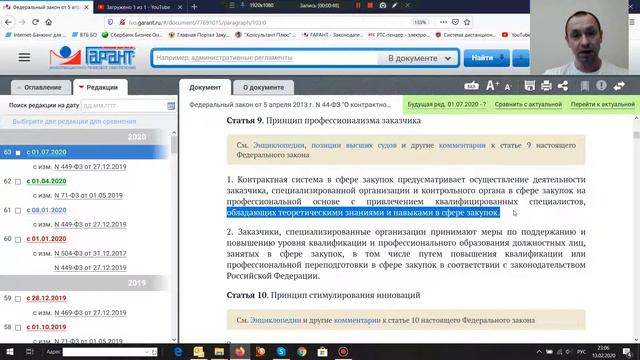The height and width of the screenshot is (360, 640).
Task: Increase font size with the A+ icon
Action: (x=492, y=86)
